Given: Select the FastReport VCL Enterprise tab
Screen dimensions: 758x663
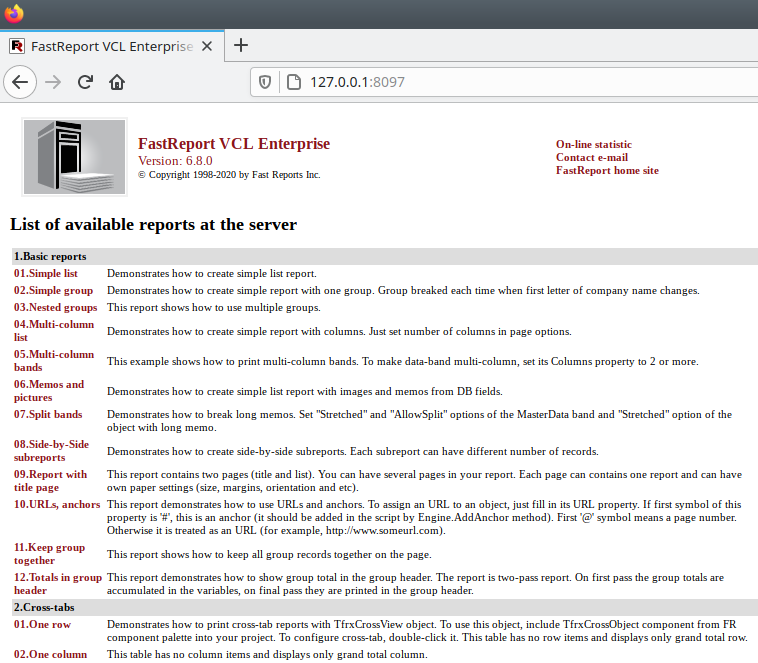Looking at the screenshot, I should click(112, 46).
